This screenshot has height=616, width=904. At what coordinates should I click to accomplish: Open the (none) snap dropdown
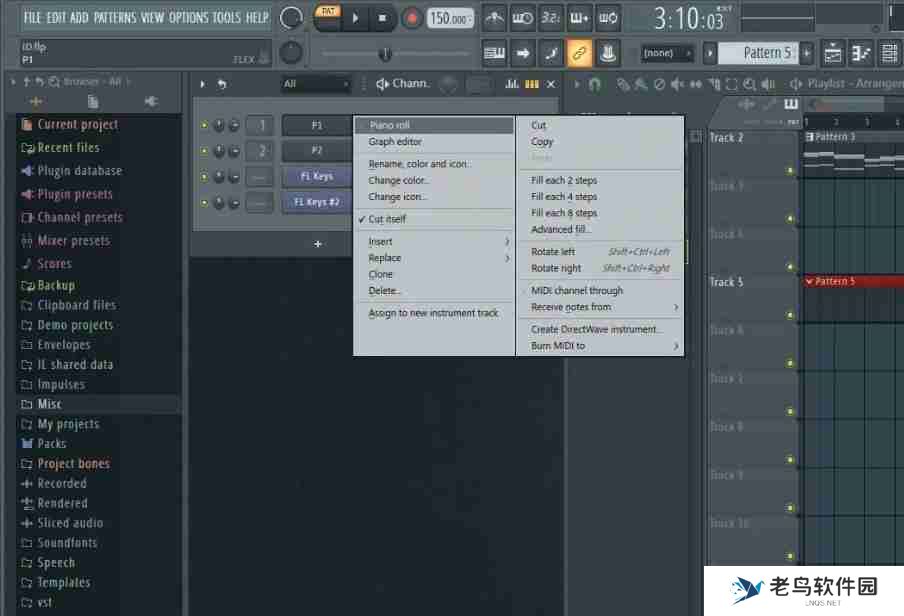click(x=666, y=53)
